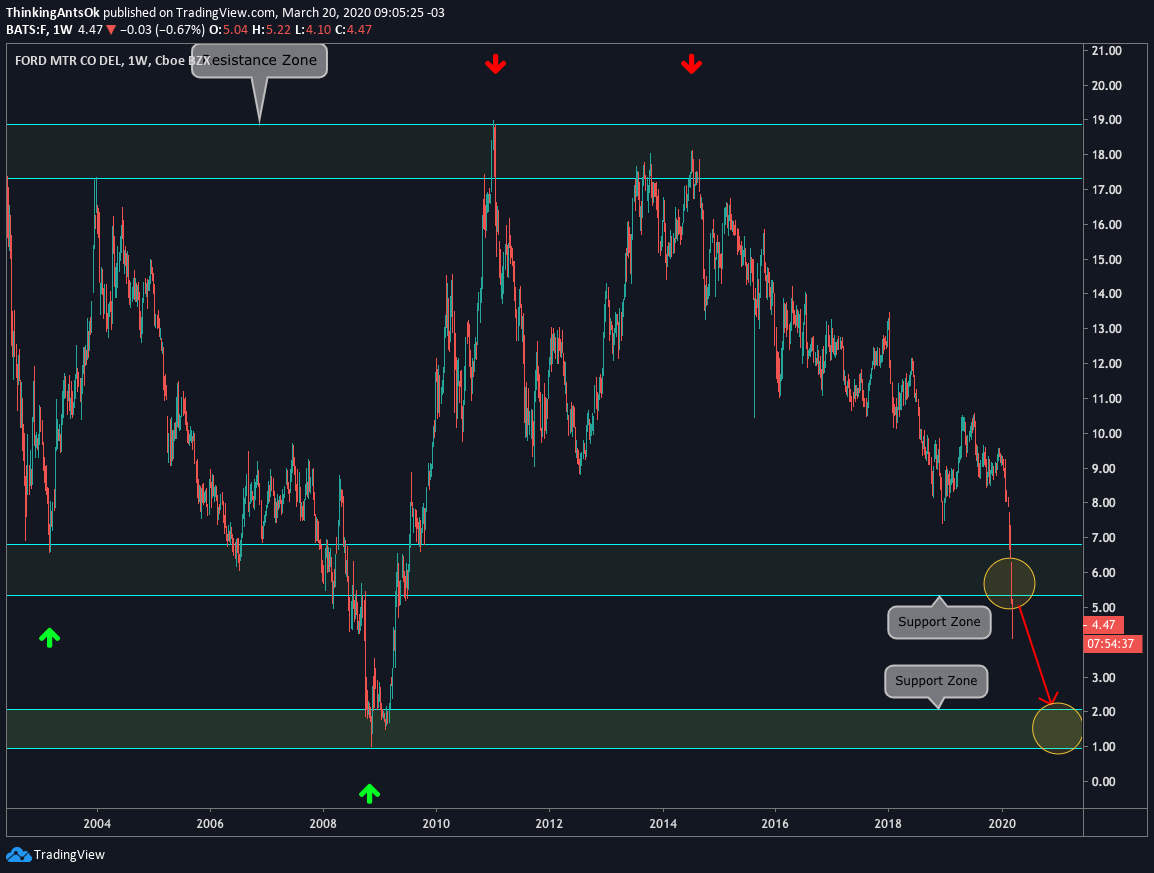
Task: Click the Support Zone label near 3.00
Action: 936,681
